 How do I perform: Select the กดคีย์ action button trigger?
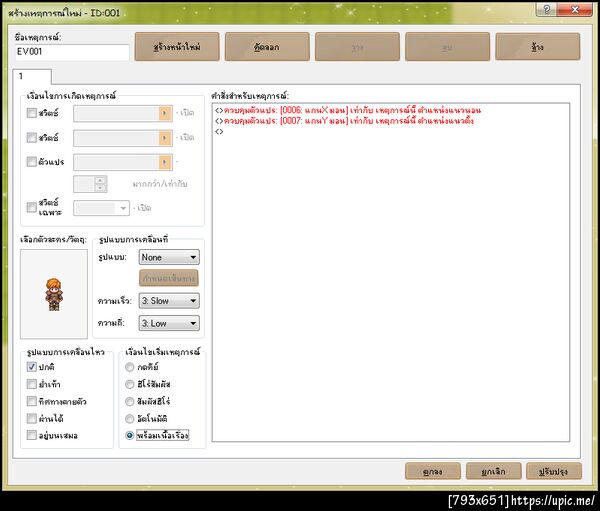pos(130,367)
